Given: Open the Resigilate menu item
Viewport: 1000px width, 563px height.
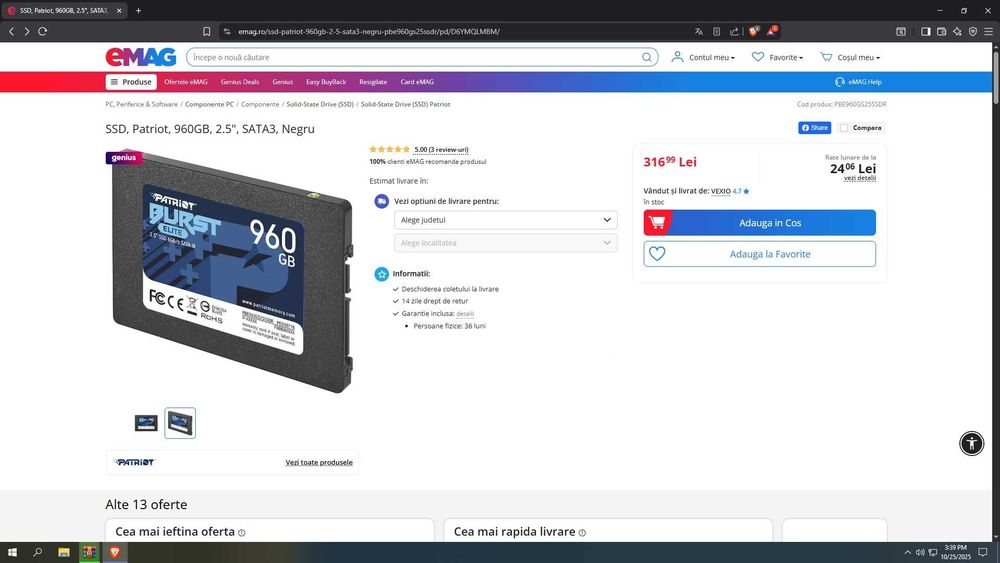Looking at the screenshot, I should tap(373, 82).
